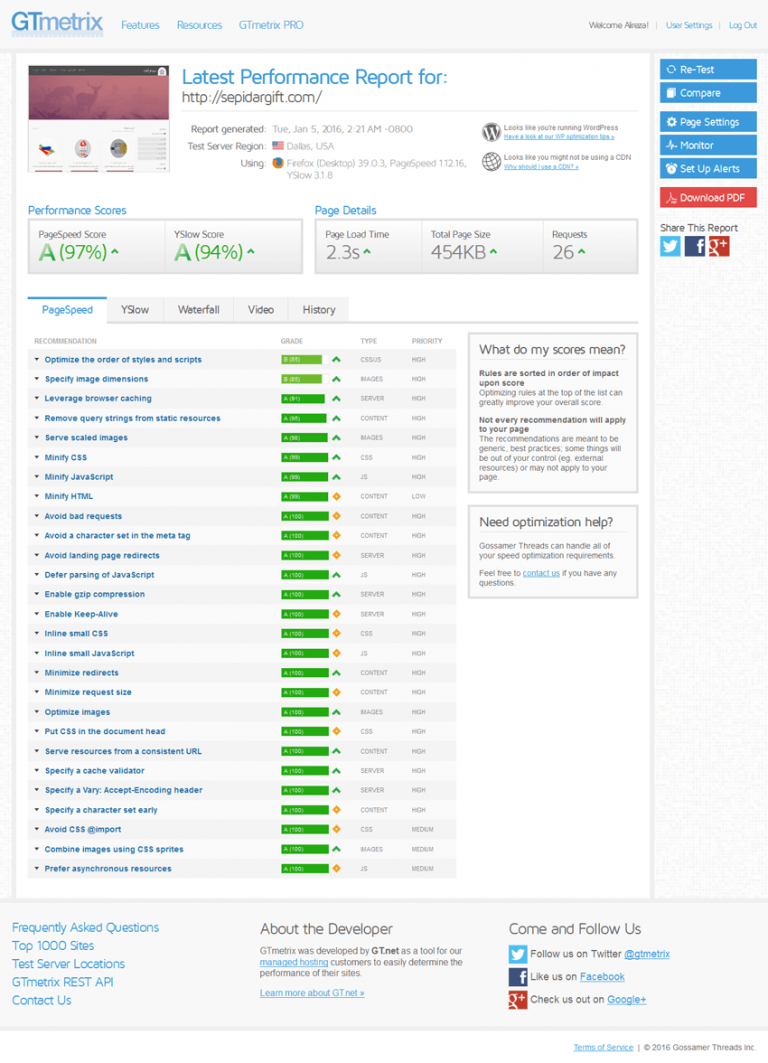Click Set Up Alerts button
Viewport: 768px width, 1063px height.
coord(708,169)
